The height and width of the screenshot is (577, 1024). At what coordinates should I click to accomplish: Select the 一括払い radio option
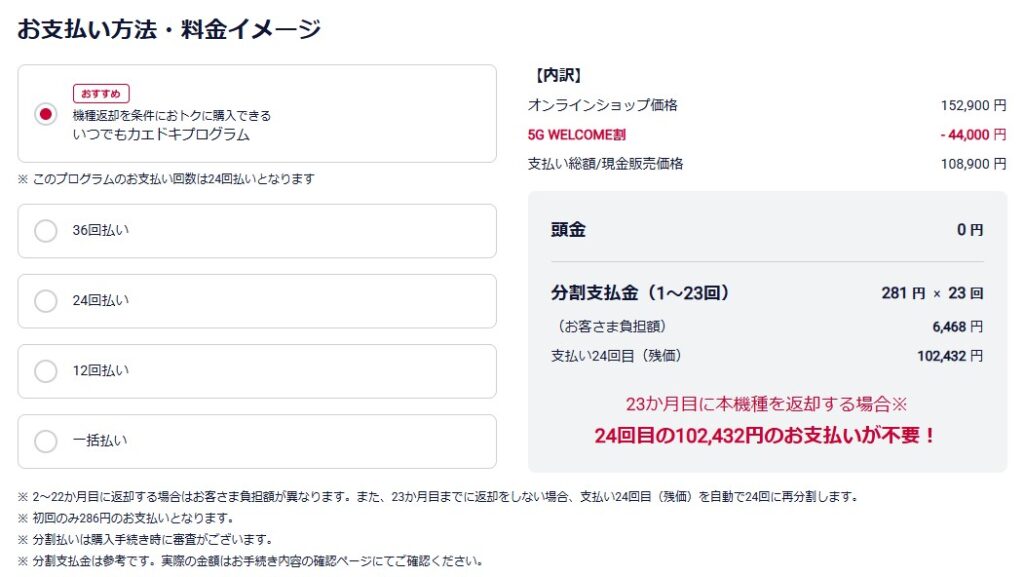(46, 441)
